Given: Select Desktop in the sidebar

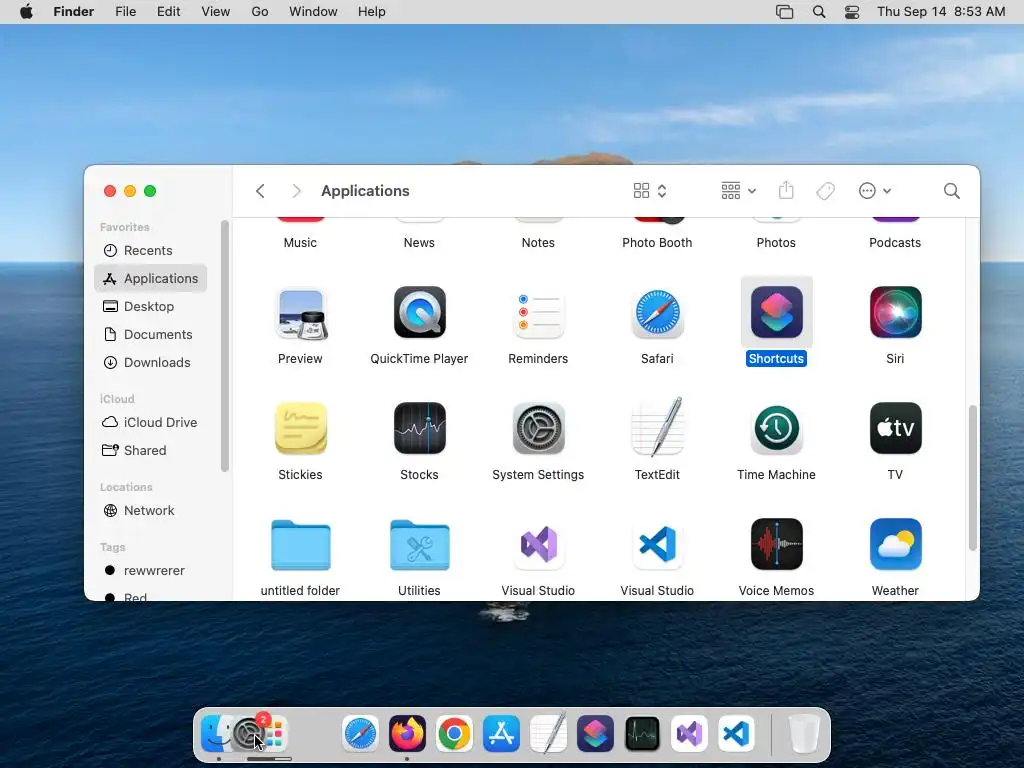Looking at the screenshot, I should (150, 306).
